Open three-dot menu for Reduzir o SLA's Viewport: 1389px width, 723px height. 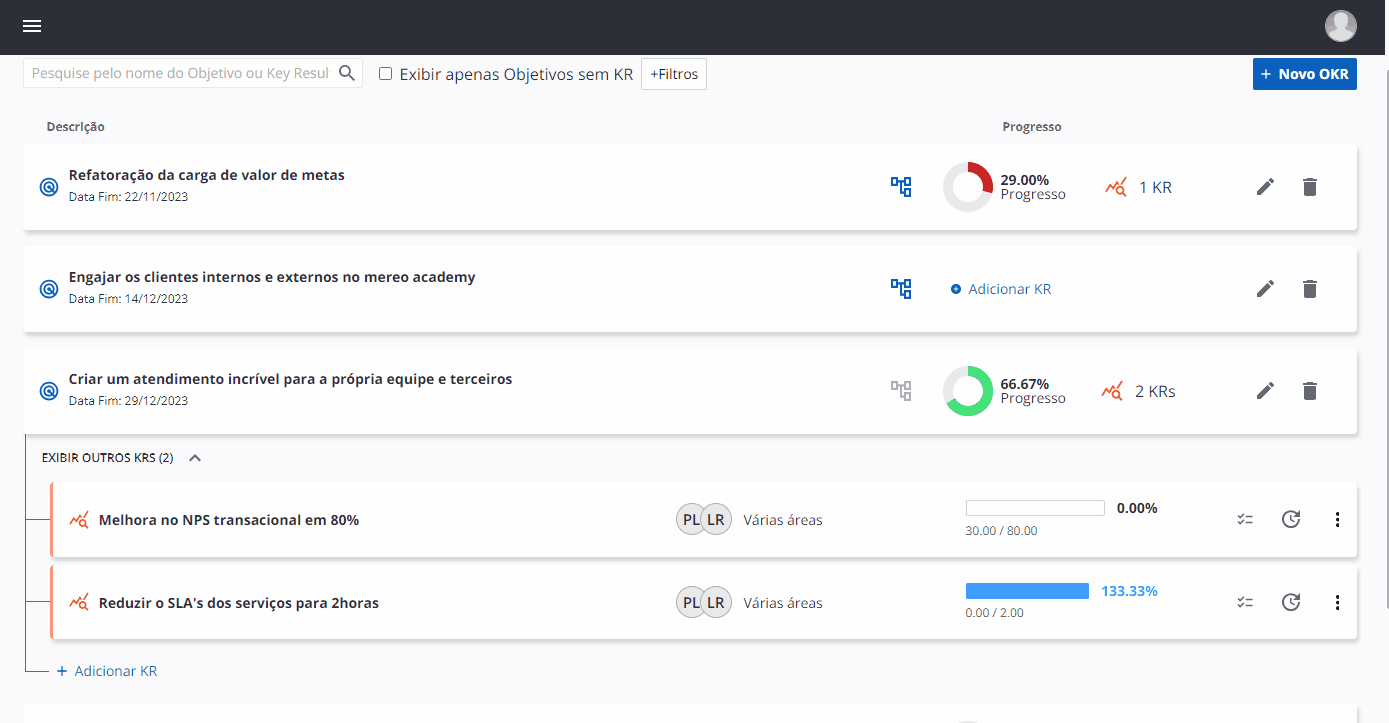coord(1337,602)
